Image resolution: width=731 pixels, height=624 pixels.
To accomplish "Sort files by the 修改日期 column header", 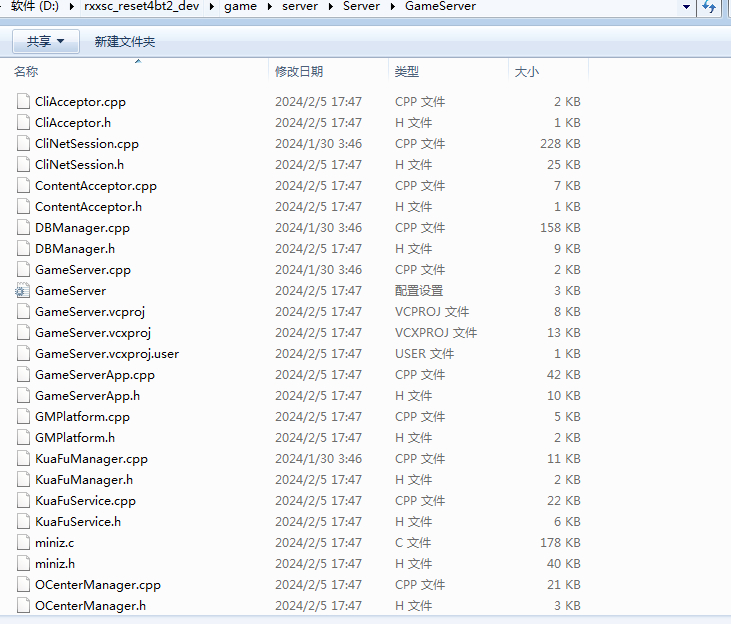I will 299,72.
